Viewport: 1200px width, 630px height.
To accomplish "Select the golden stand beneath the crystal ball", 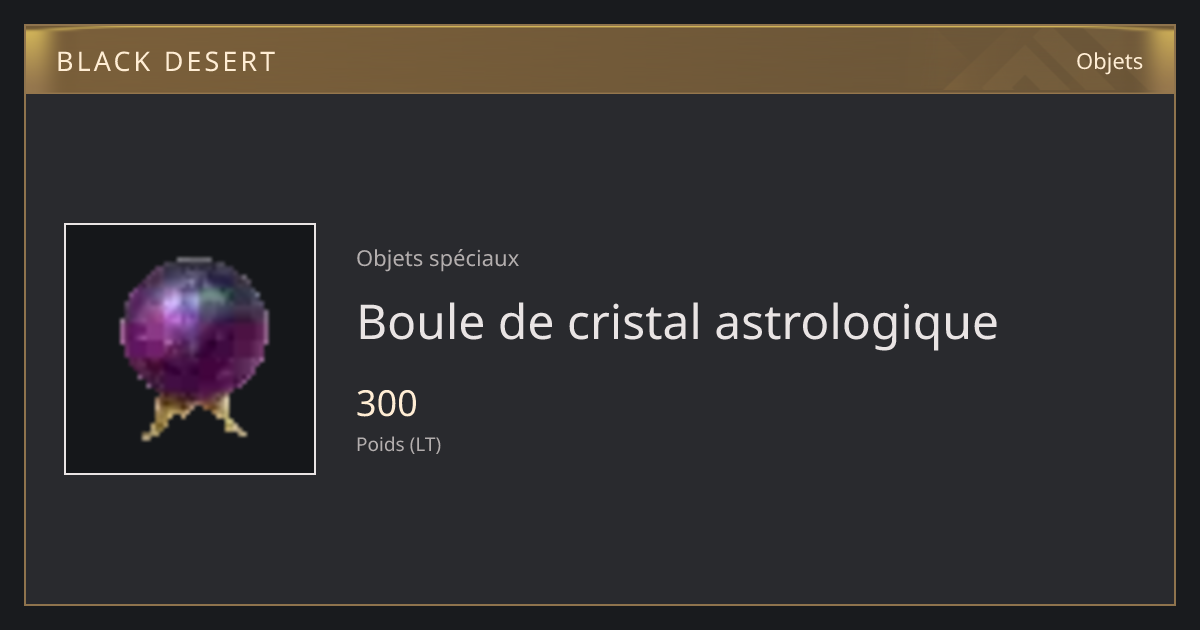I will tap(194, 418).
